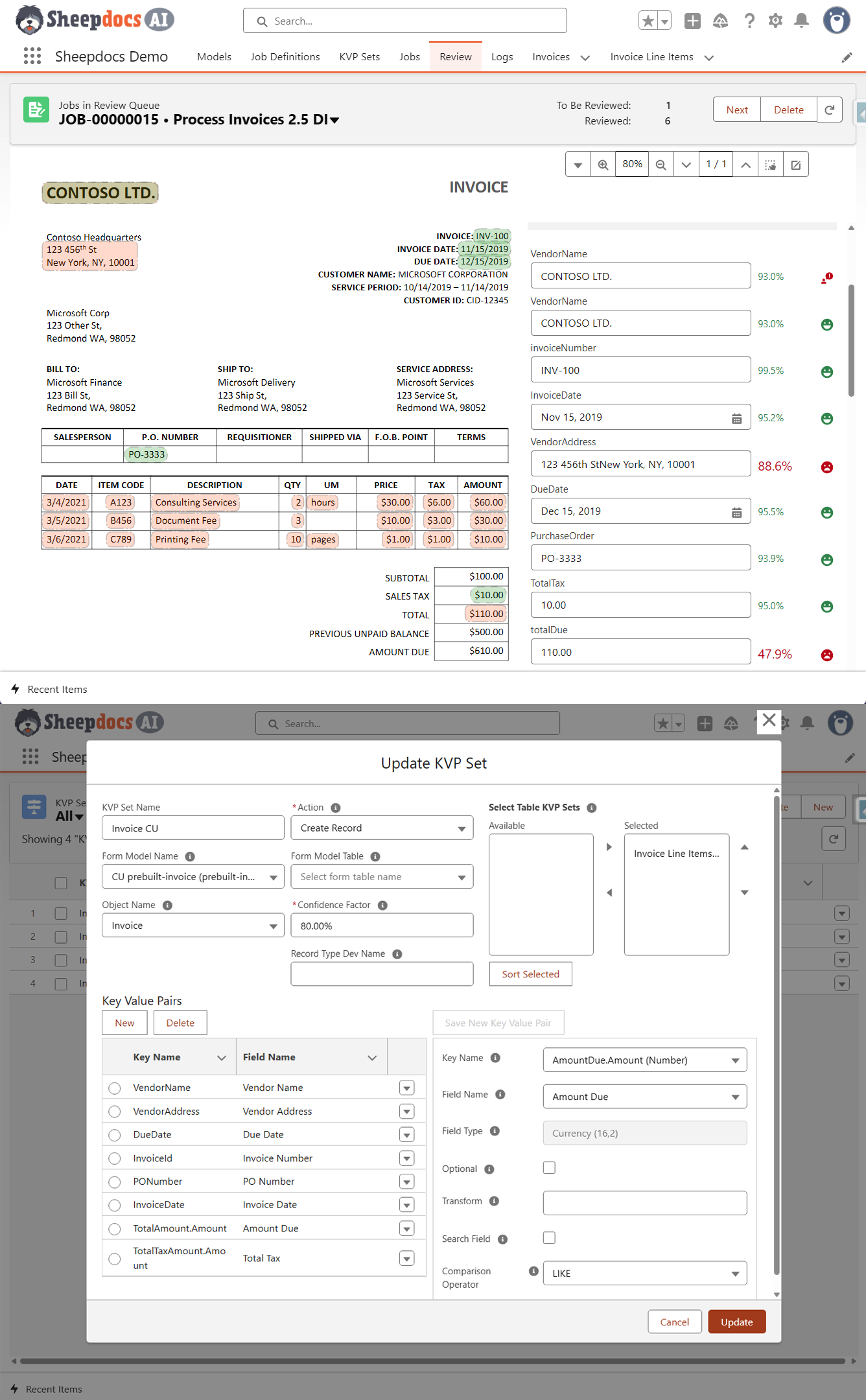The height and width of the screenshot is (1400, 866).
Task: Click New under Key Value Pairs
Action: pyautogui.click(x=124, y=1023)
